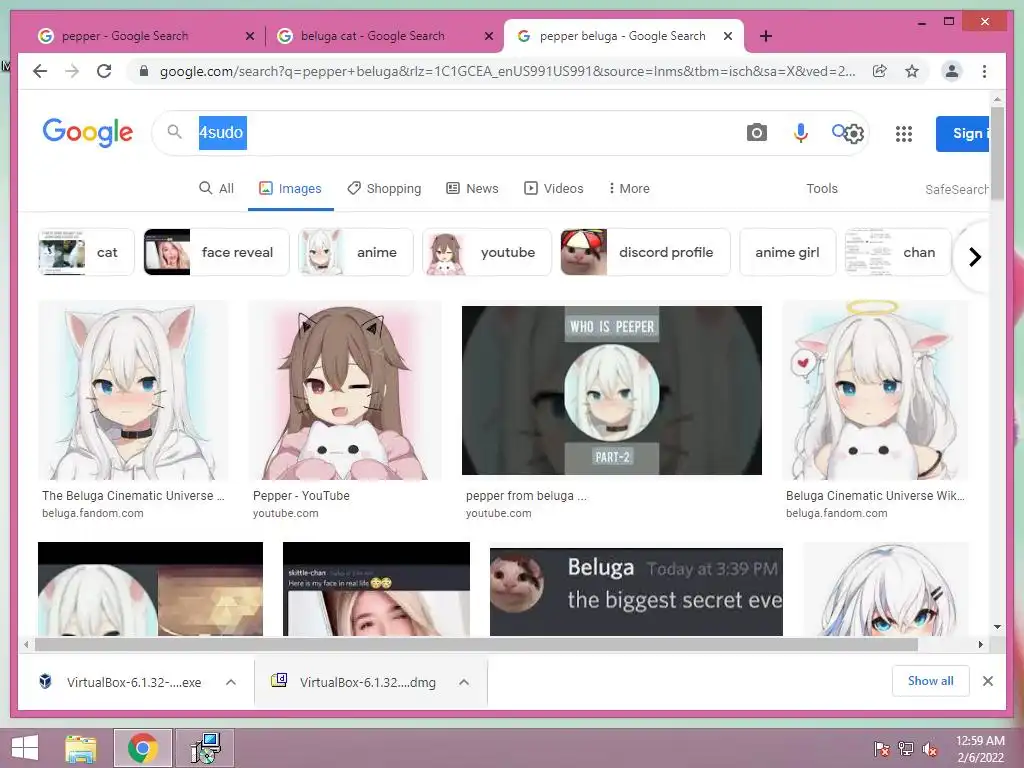Bookmark this page with the star icon
The height and width of the screenshot is (768, 1024).
(x=912, y=71)
